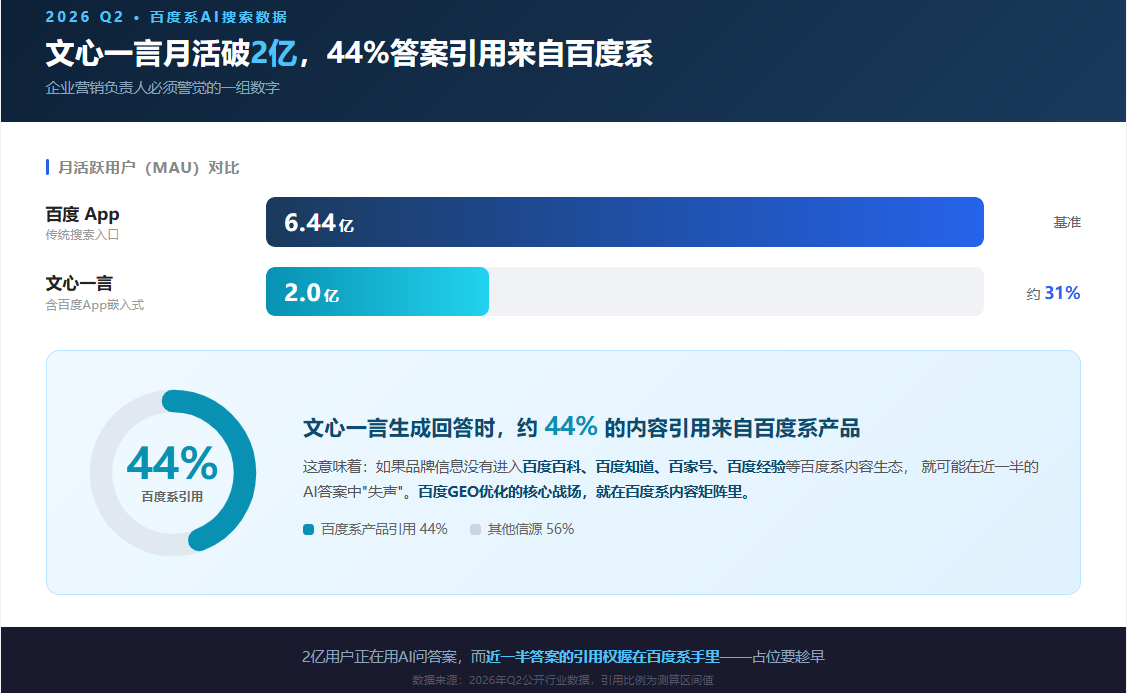Click the '百度系引用' text inside donut
Image resolution: width=1127 pixels, height=693 pixels.
(x=172, y=497)
